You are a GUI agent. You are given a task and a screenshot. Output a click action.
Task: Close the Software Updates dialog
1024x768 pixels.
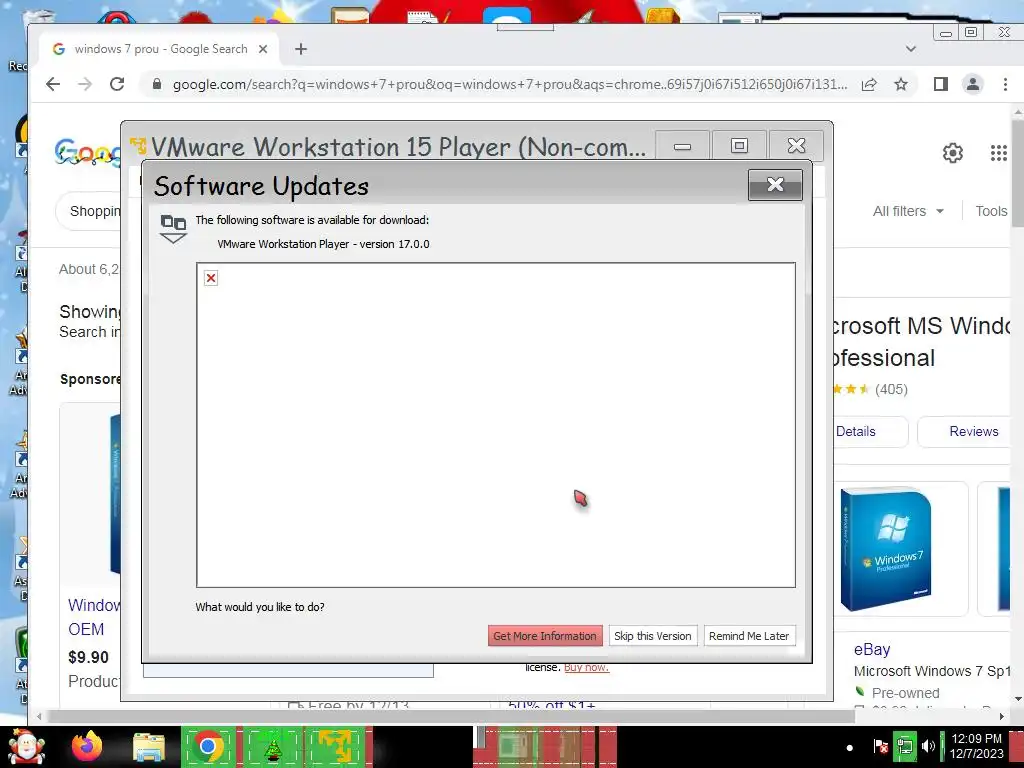coord(775,185)
